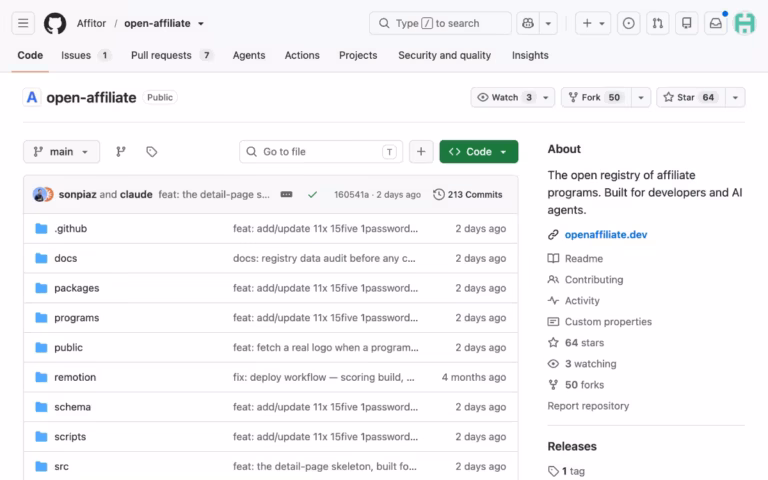The width and height of the screenshot is (768, 480).
Task: Open the schema folder
Action: point(72,407)
